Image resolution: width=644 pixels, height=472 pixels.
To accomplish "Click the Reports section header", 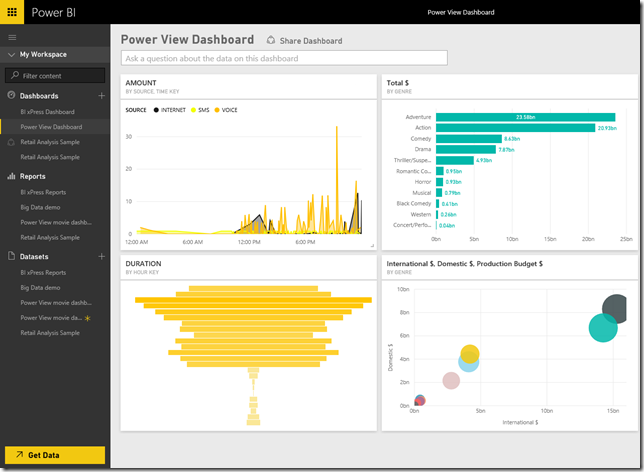I will click(x=32, y=176).
